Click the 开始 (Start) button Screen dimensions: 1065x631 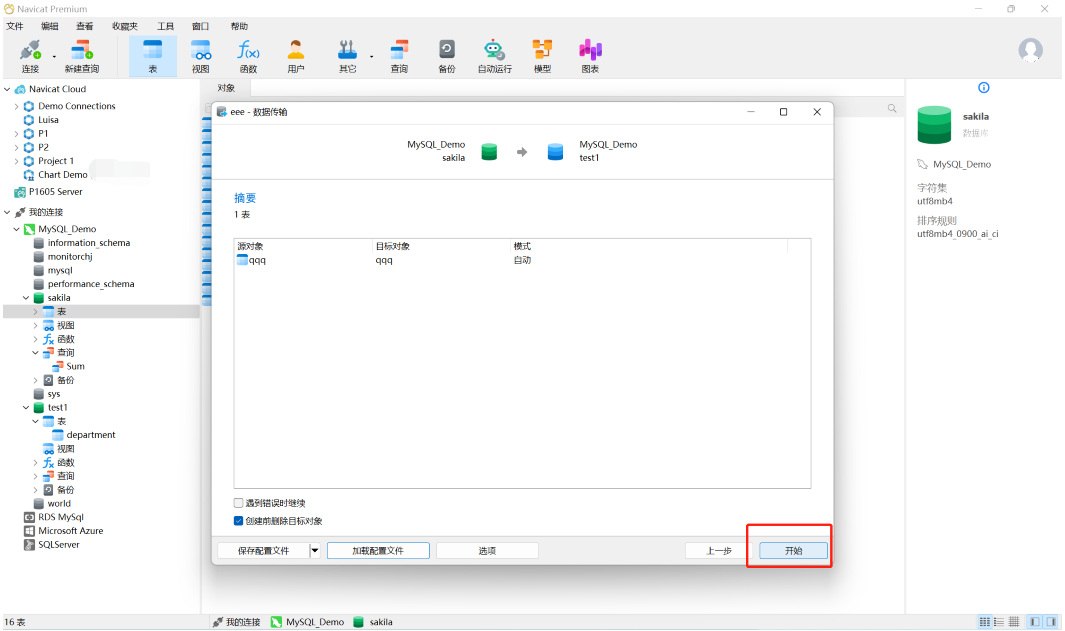[793, 551]
